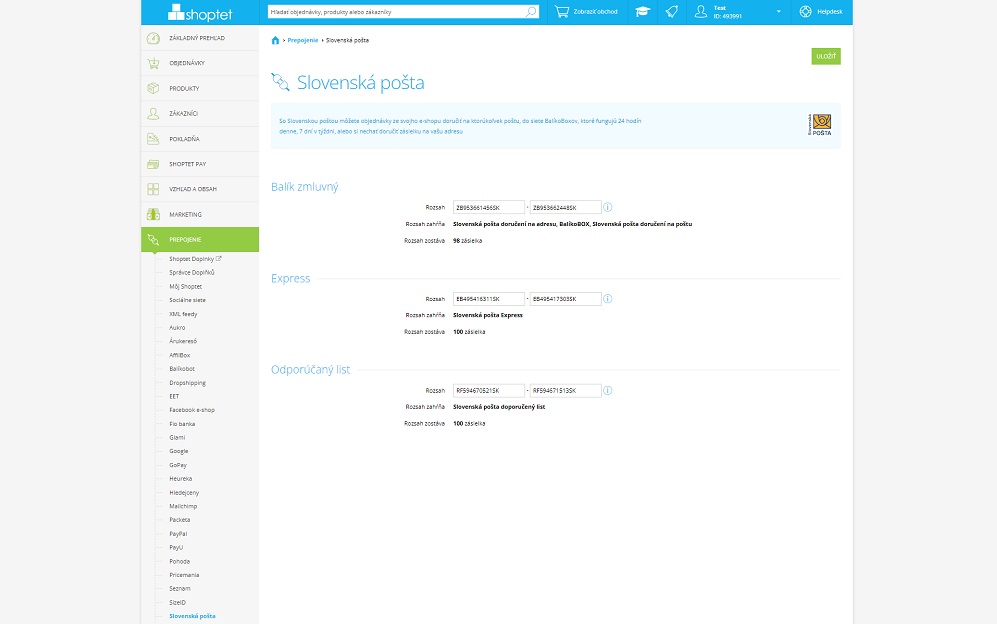997x624 pixels.
Task: Click Balík zmluvný range end field
Action: point(565,207)
